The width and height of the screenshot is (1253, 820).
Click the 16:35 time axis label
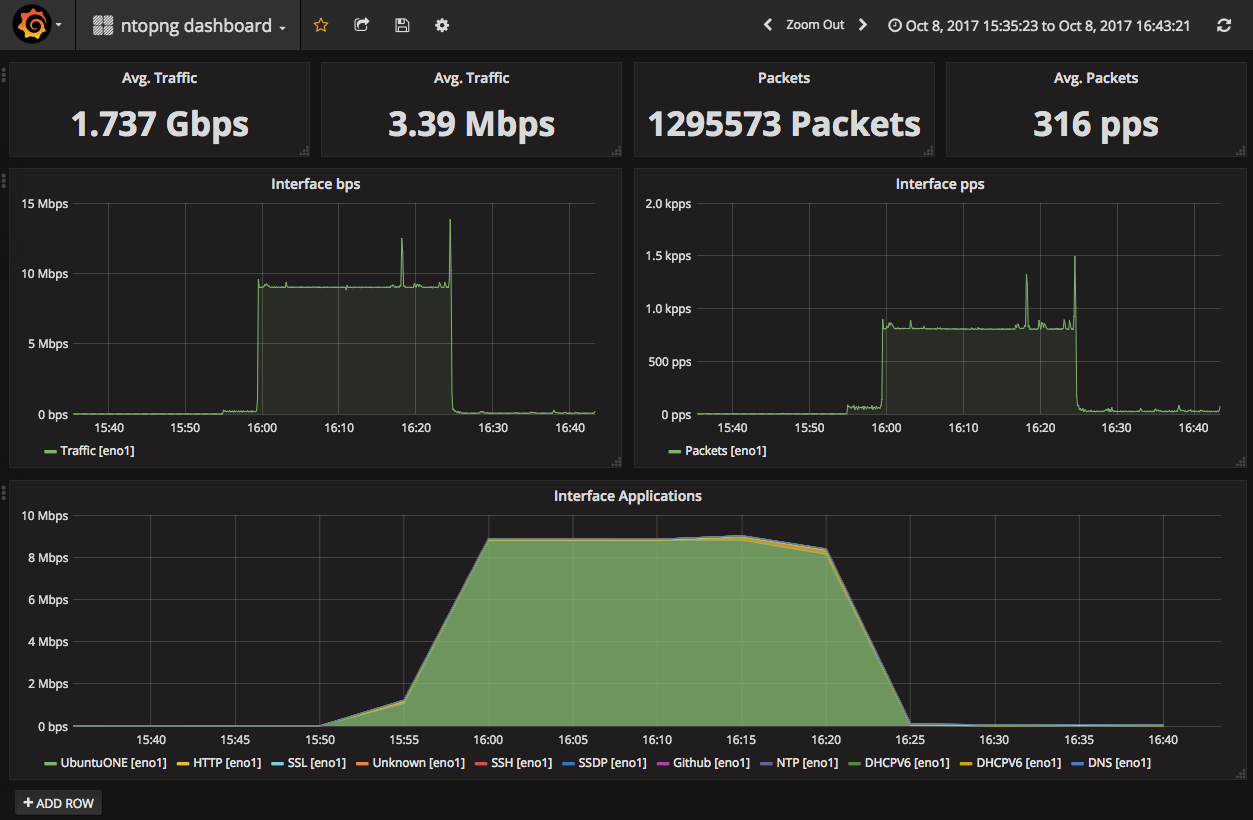coord(1078,740)
